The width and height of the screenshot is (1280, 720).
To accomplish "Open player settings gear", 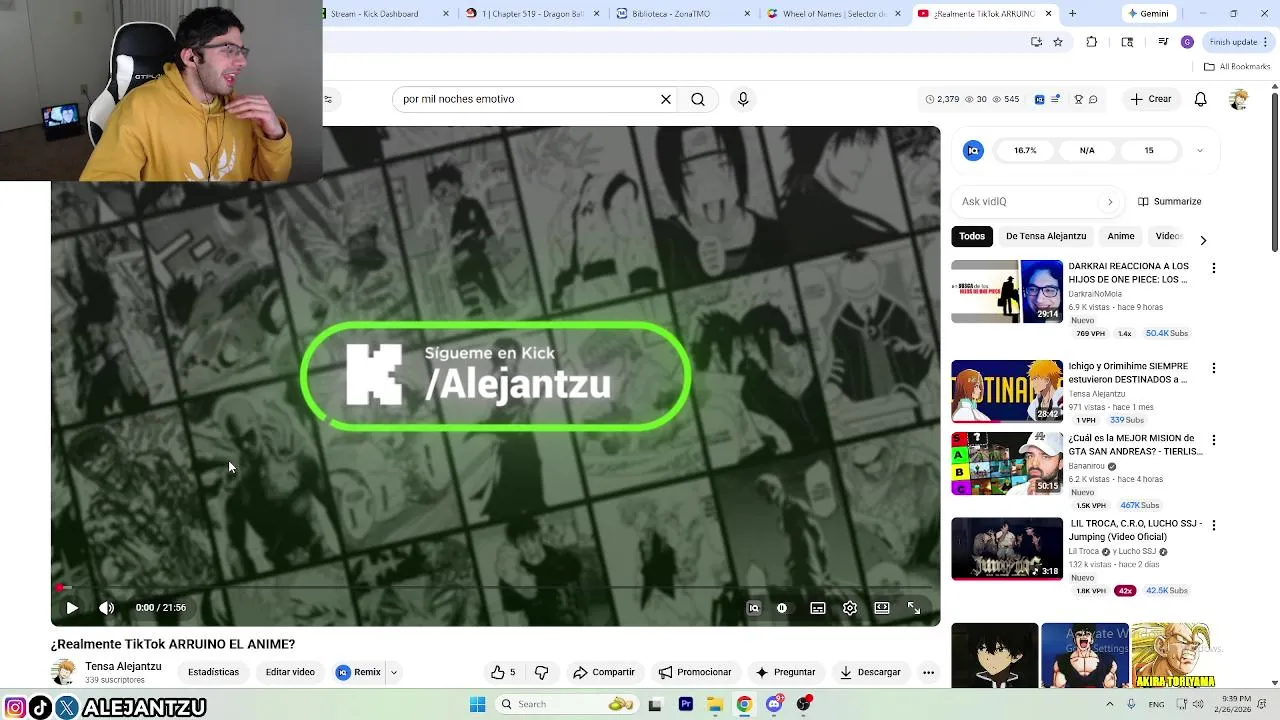I will [850, 608].
